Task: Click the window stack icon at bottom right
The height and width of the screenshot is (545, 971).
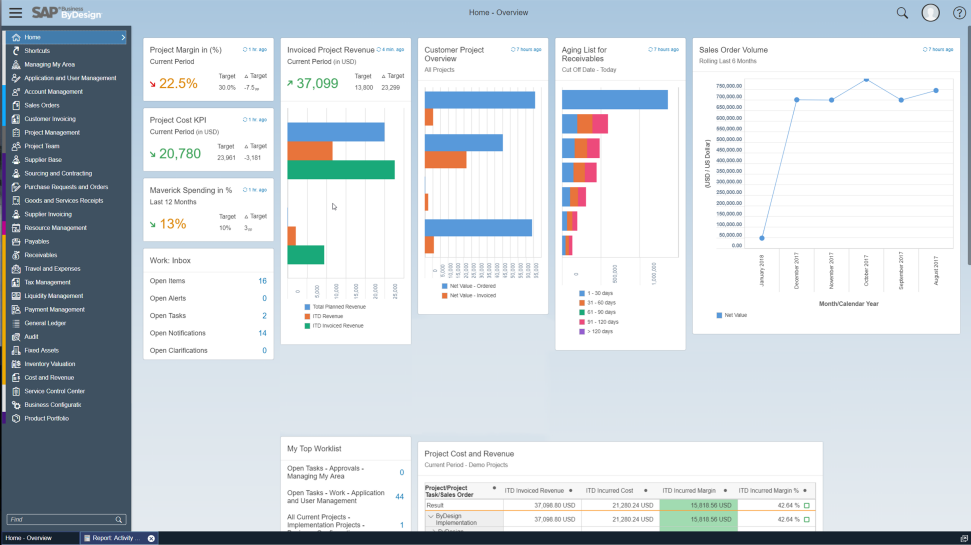Action: [x=962, y=538]
